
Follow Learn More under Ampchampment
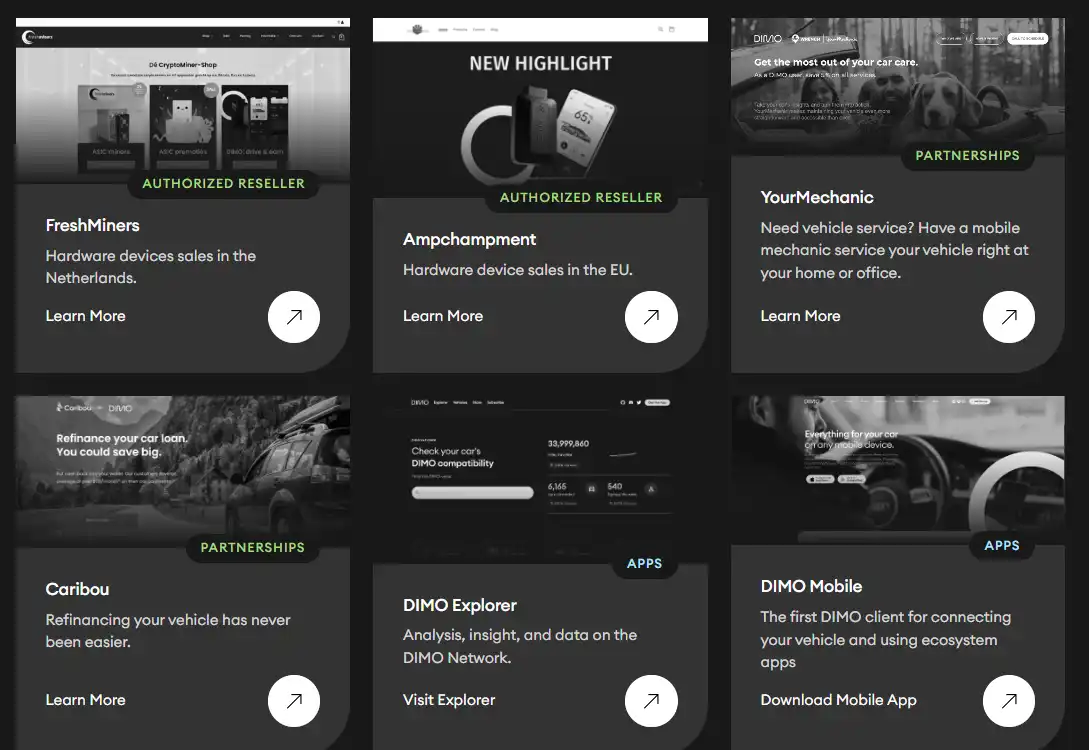pos(443,316)
